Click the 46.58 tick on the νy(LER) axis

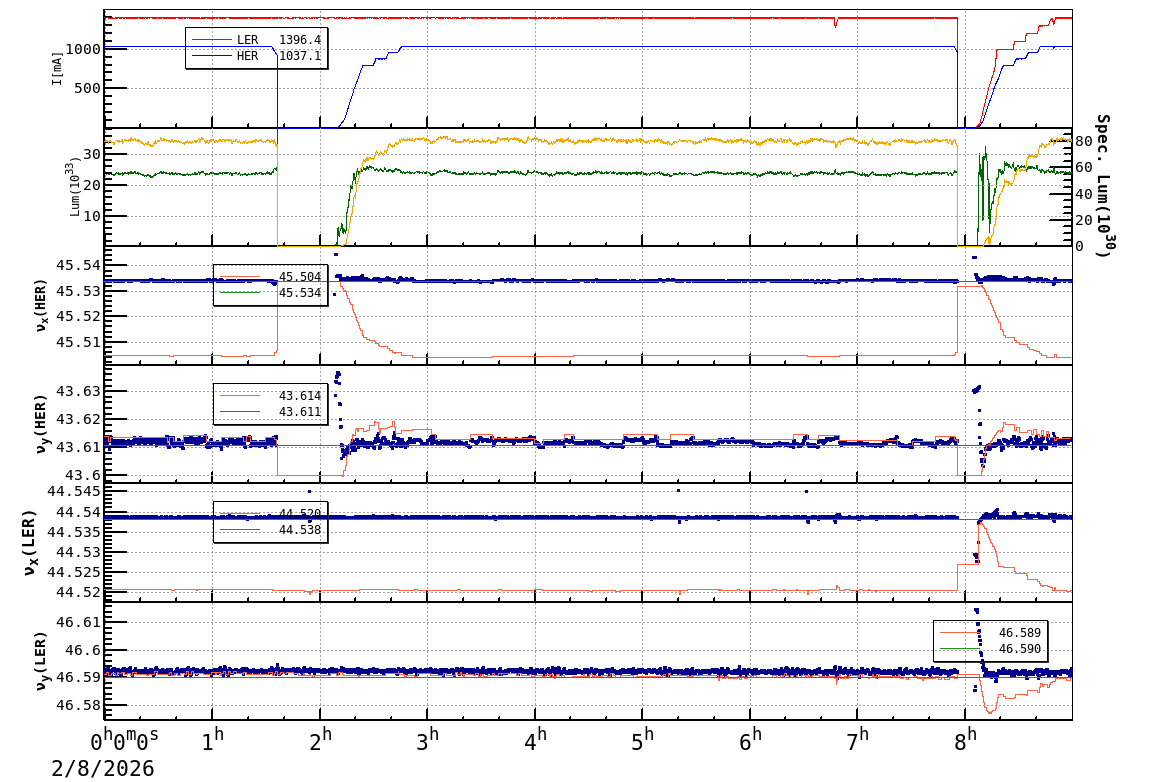[x=78, y=705]
